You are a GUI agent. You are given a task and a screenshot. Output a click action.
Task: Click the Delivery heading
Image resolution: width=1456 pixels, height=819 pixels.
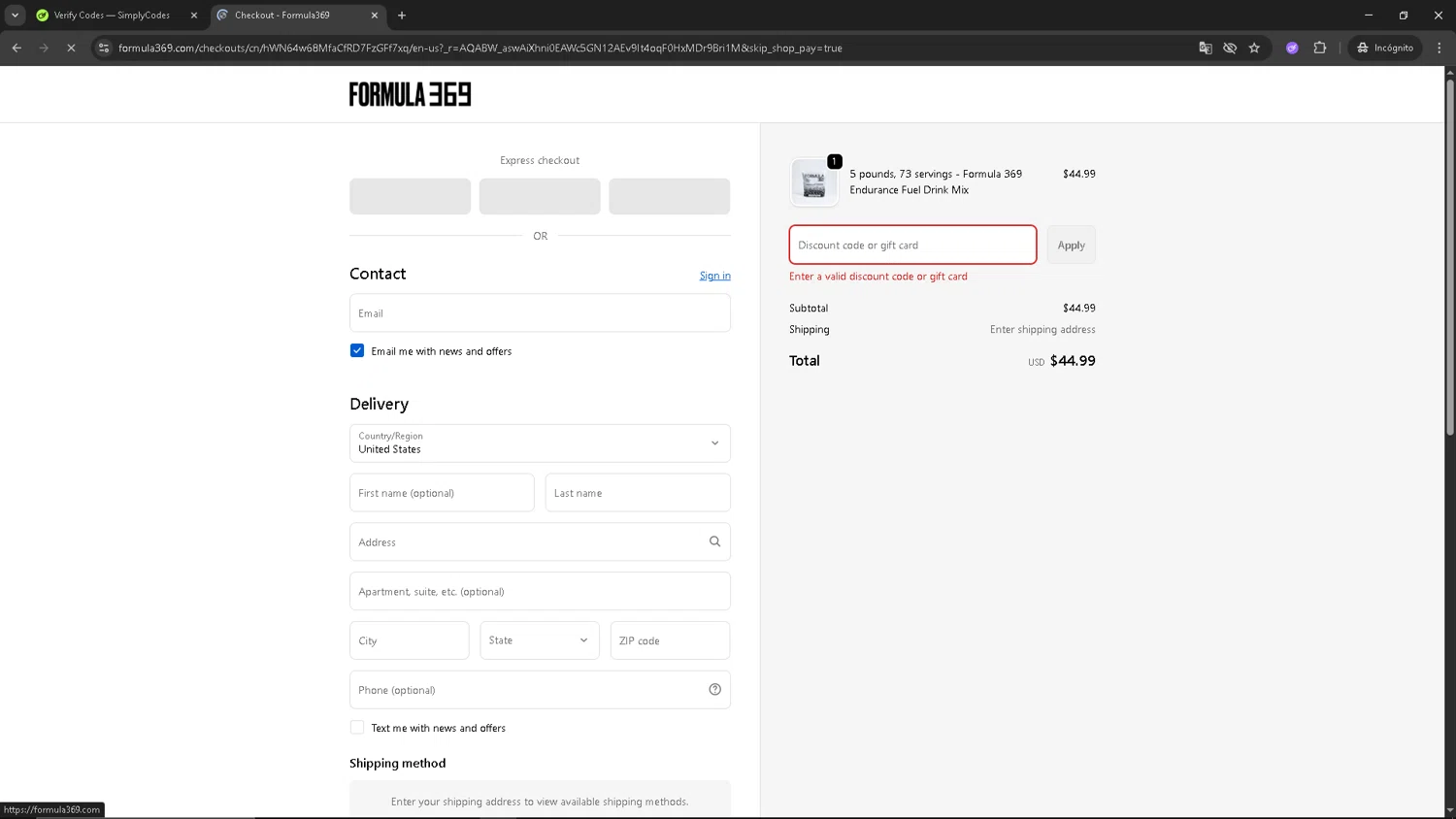pos(379,404)
